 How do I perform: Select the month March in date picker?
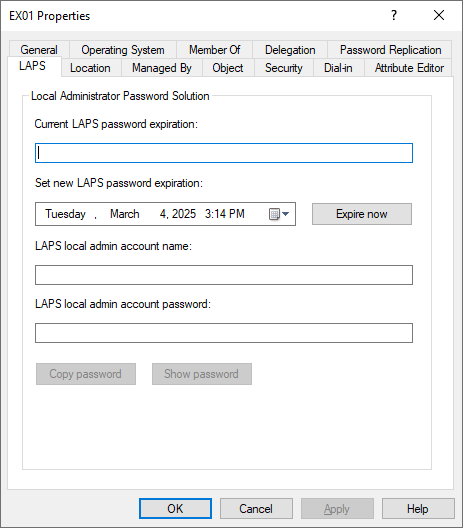(125, 214)
